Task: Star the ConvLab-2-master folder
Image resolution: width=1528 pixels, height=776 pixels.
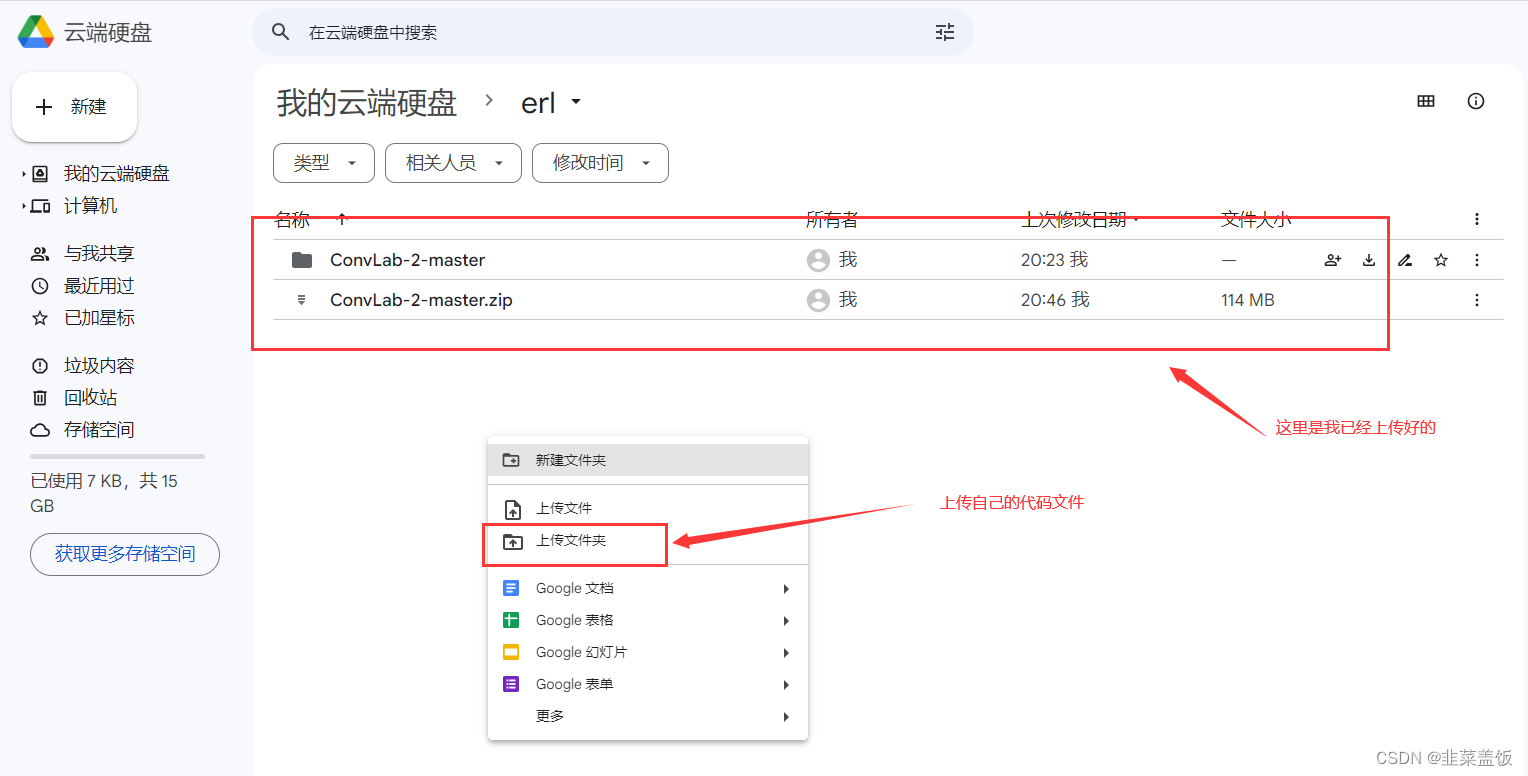Action: (1441, 260)
